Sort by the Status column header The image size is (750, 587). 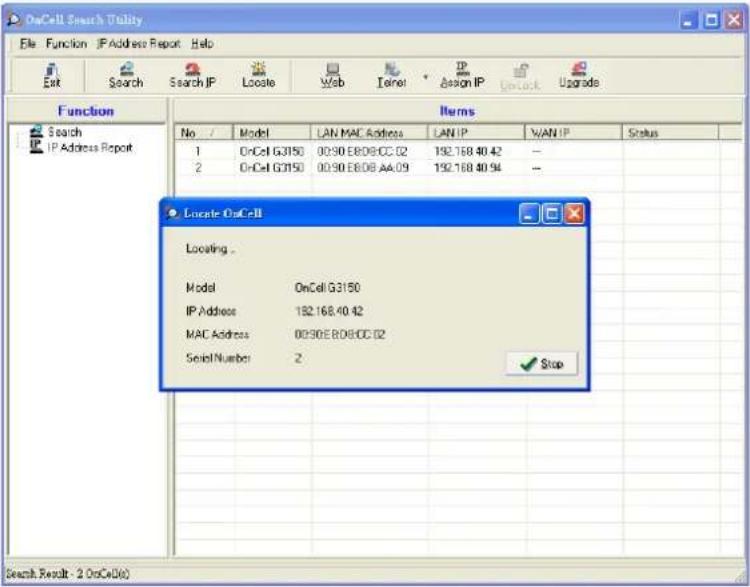(x=670, y=133)
